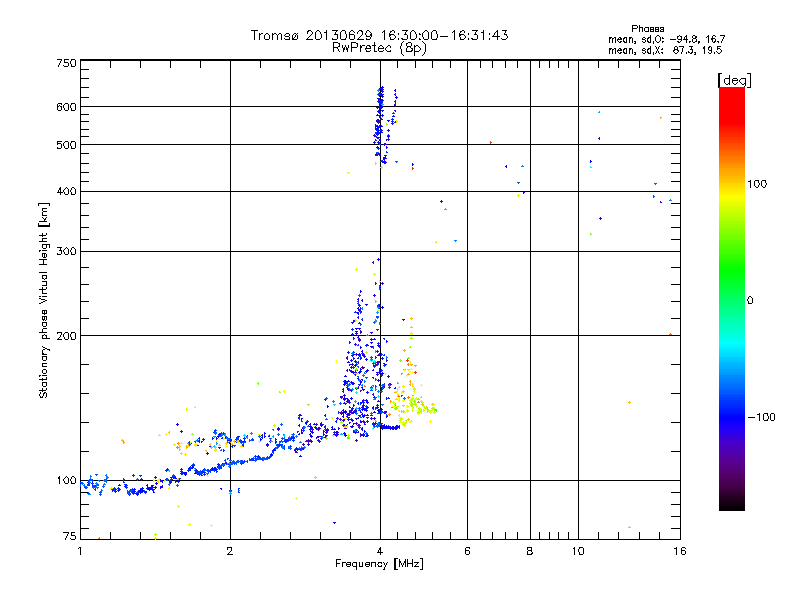Viewport: 800px width, 600px height.
Task: Click the y-axis label '750'
Action: (x=66, y=63)
